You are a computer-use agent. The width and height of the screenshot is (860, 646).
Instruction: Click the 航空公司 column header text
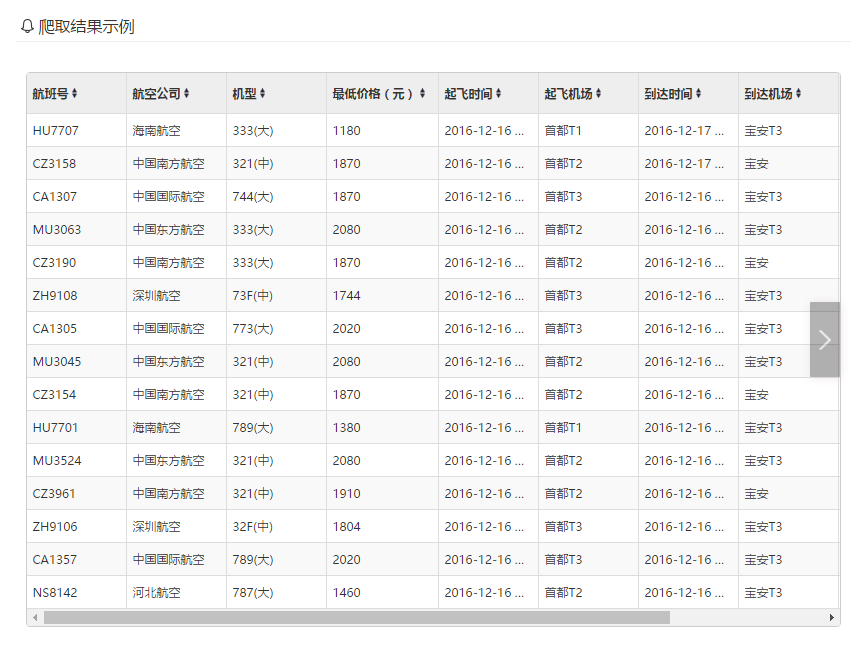pos(156,94)
